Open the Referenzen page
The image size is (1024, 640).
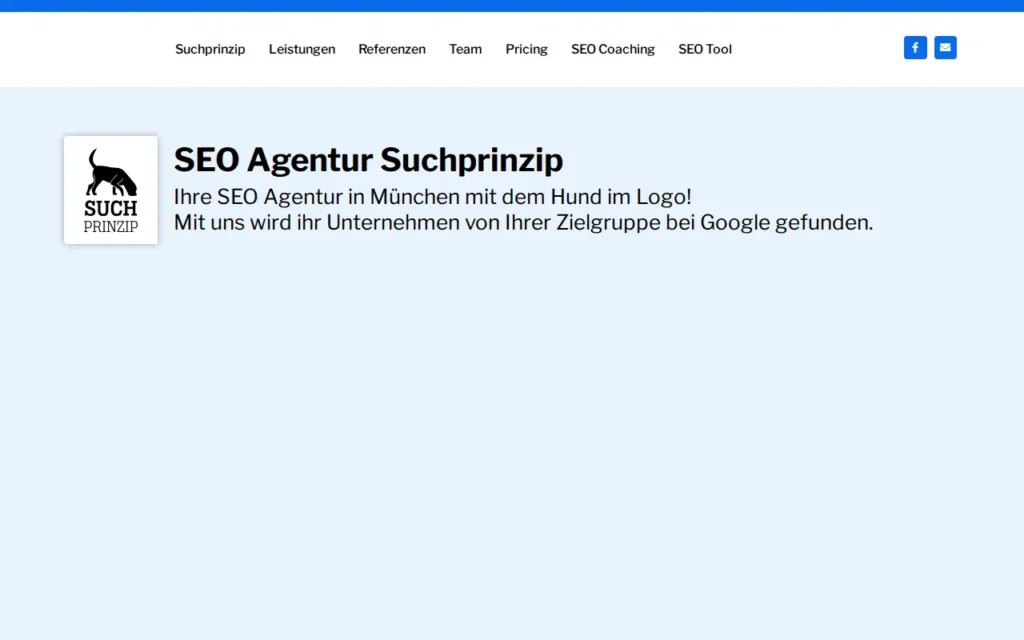tap(392, 50)
